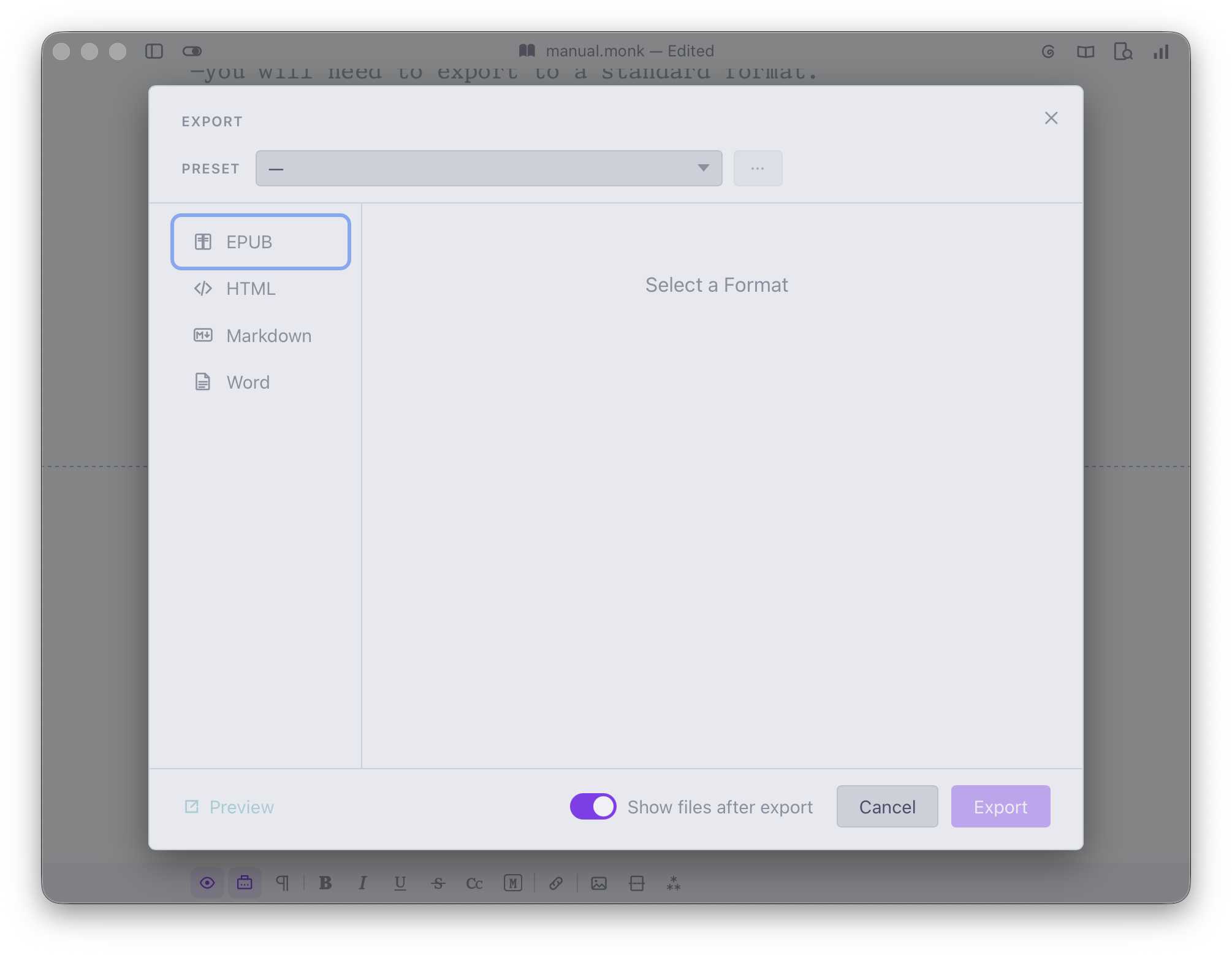The height and width of the screenshot is (955, 1232).
Task: Click the preset options ellipsis button
Action: [758, 168]
